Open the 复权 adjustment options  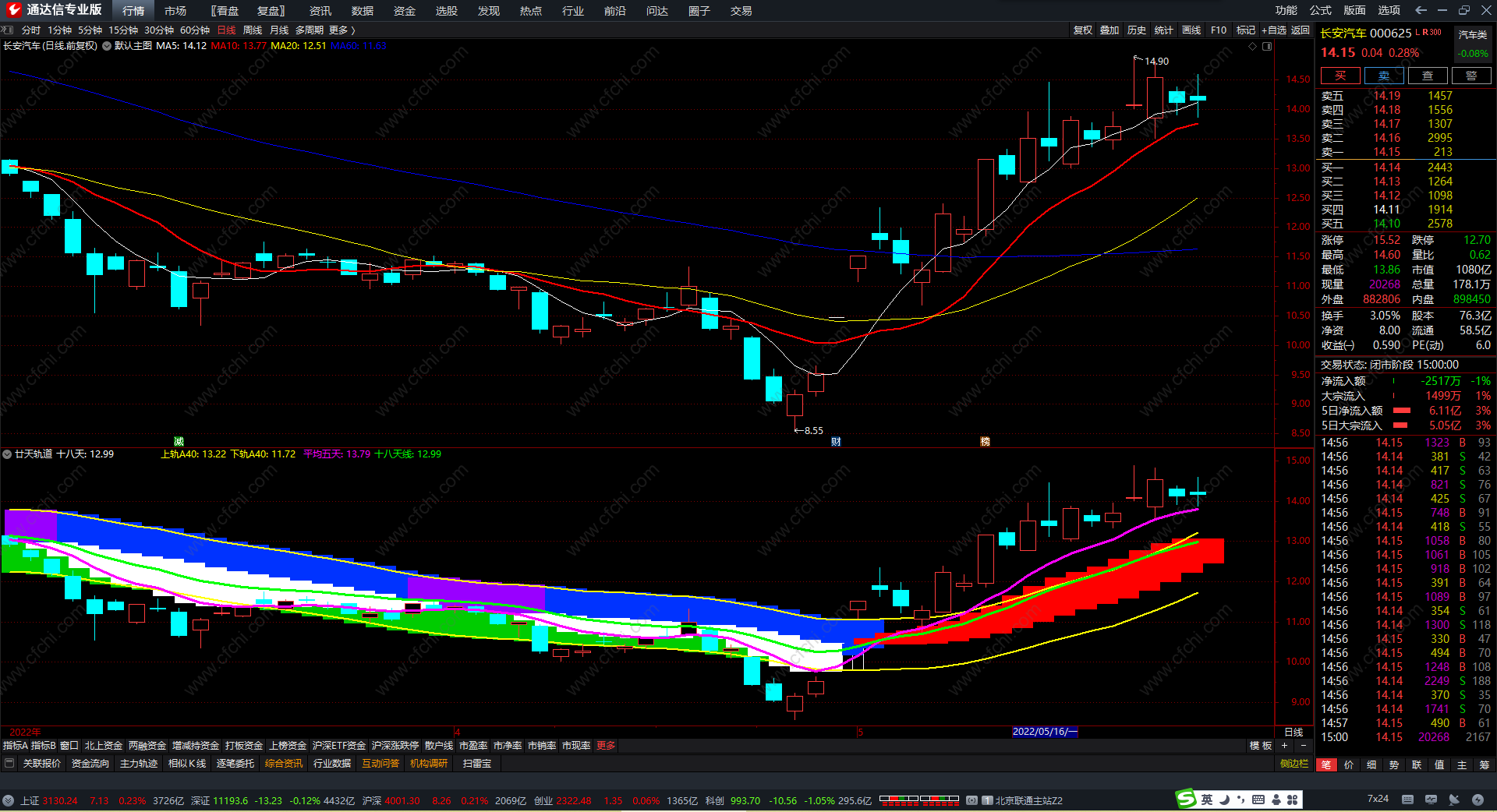[1083, 30]
